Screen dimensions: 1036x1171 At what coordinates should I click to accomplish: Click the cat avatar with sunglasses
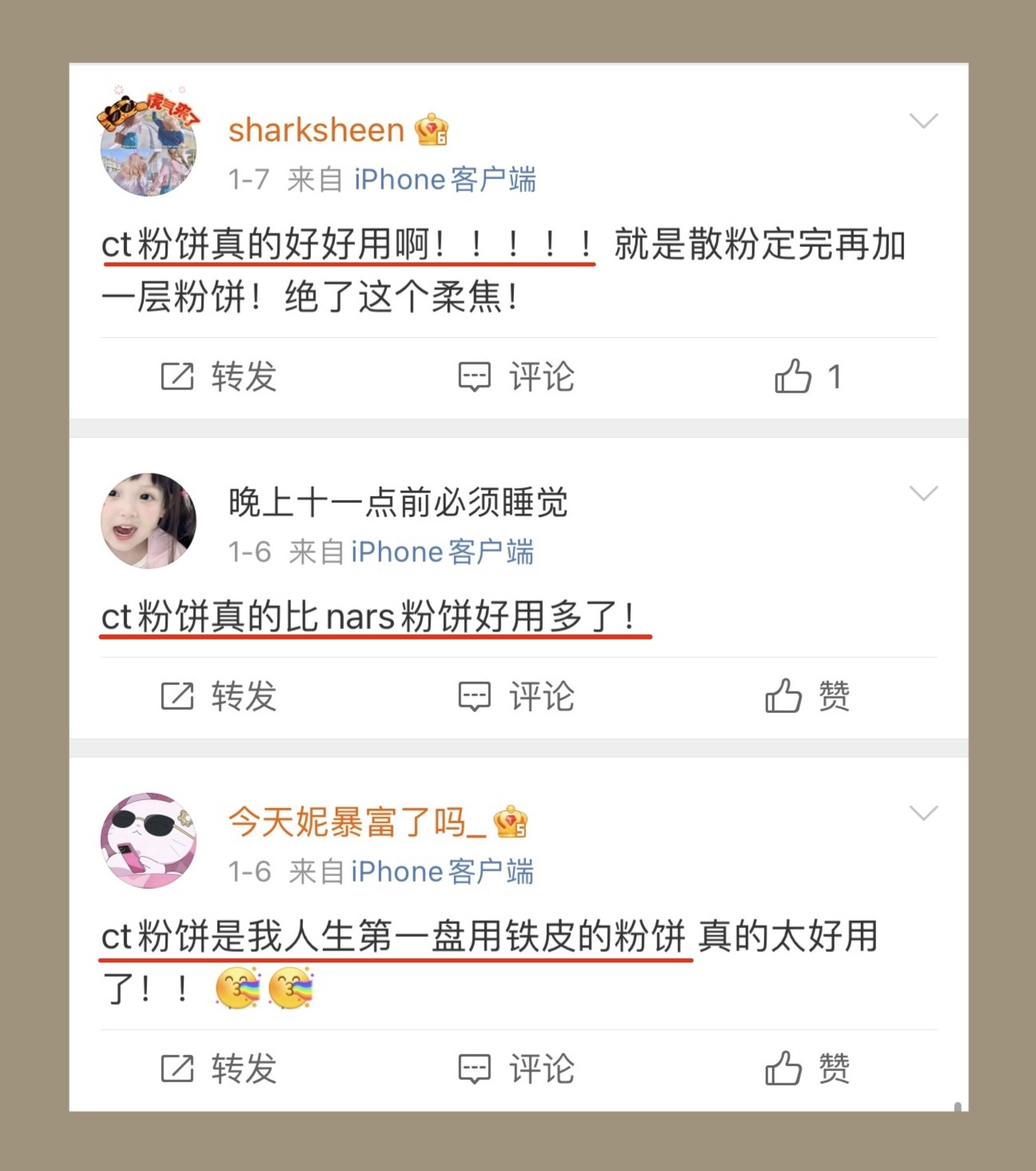(149, 840)
